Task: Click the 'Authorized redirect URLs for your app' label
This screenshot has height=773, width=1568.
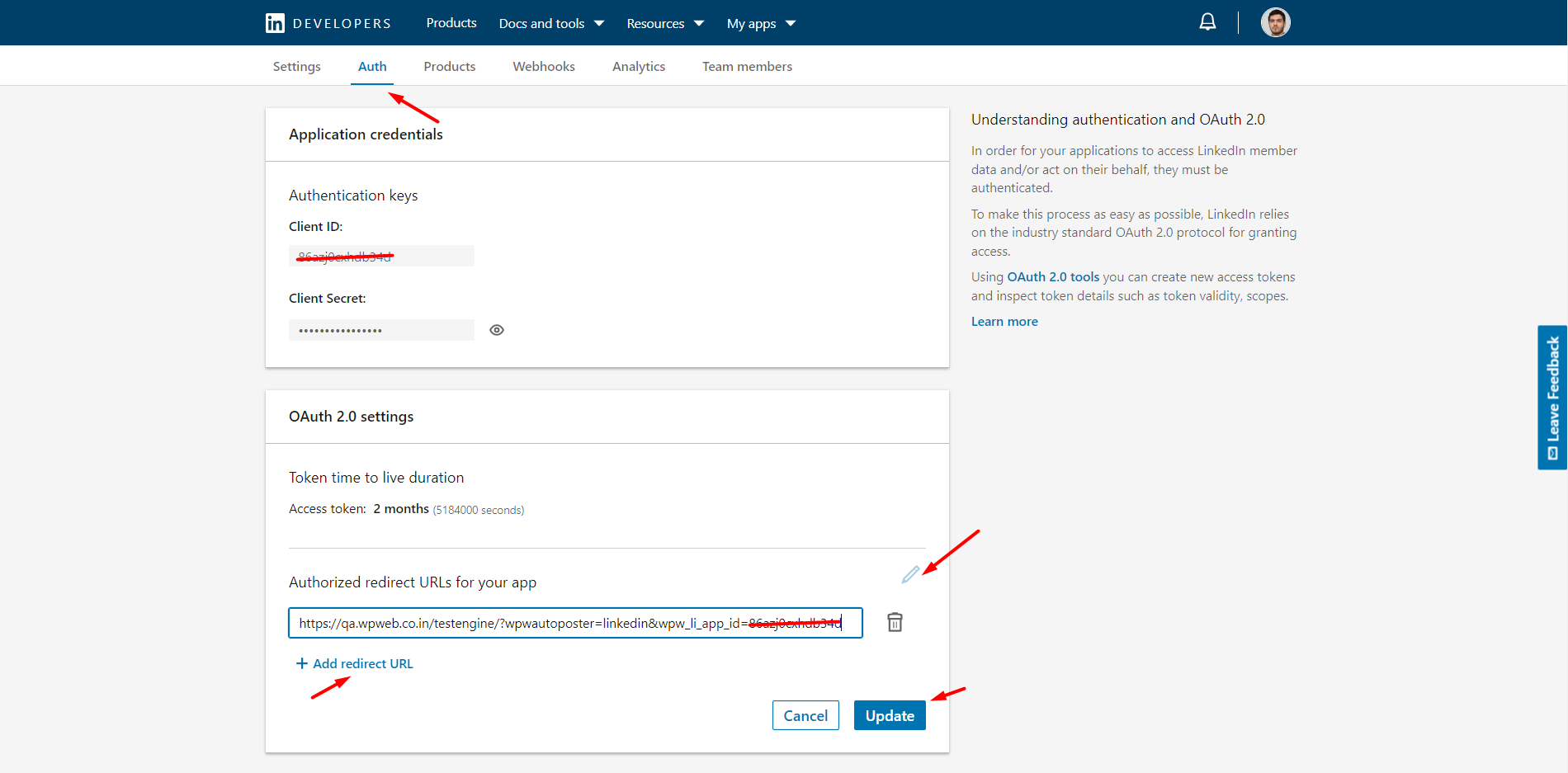Action: click(x=413, y=582)
